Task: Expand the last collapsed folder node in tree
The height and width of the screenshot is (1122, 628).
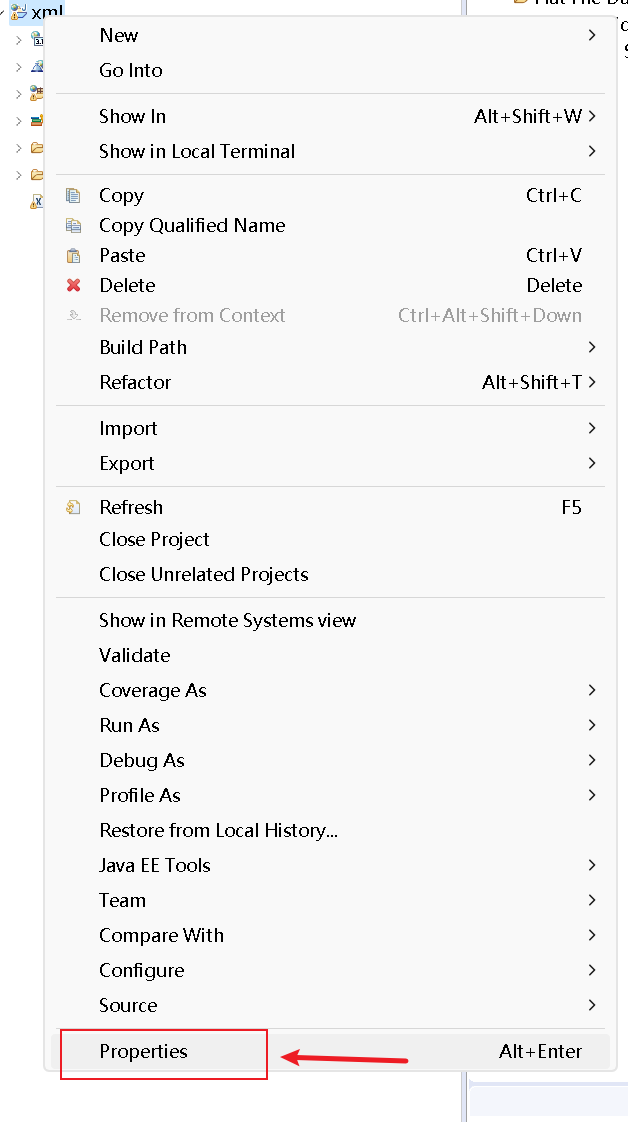Action: pos(18,175)
